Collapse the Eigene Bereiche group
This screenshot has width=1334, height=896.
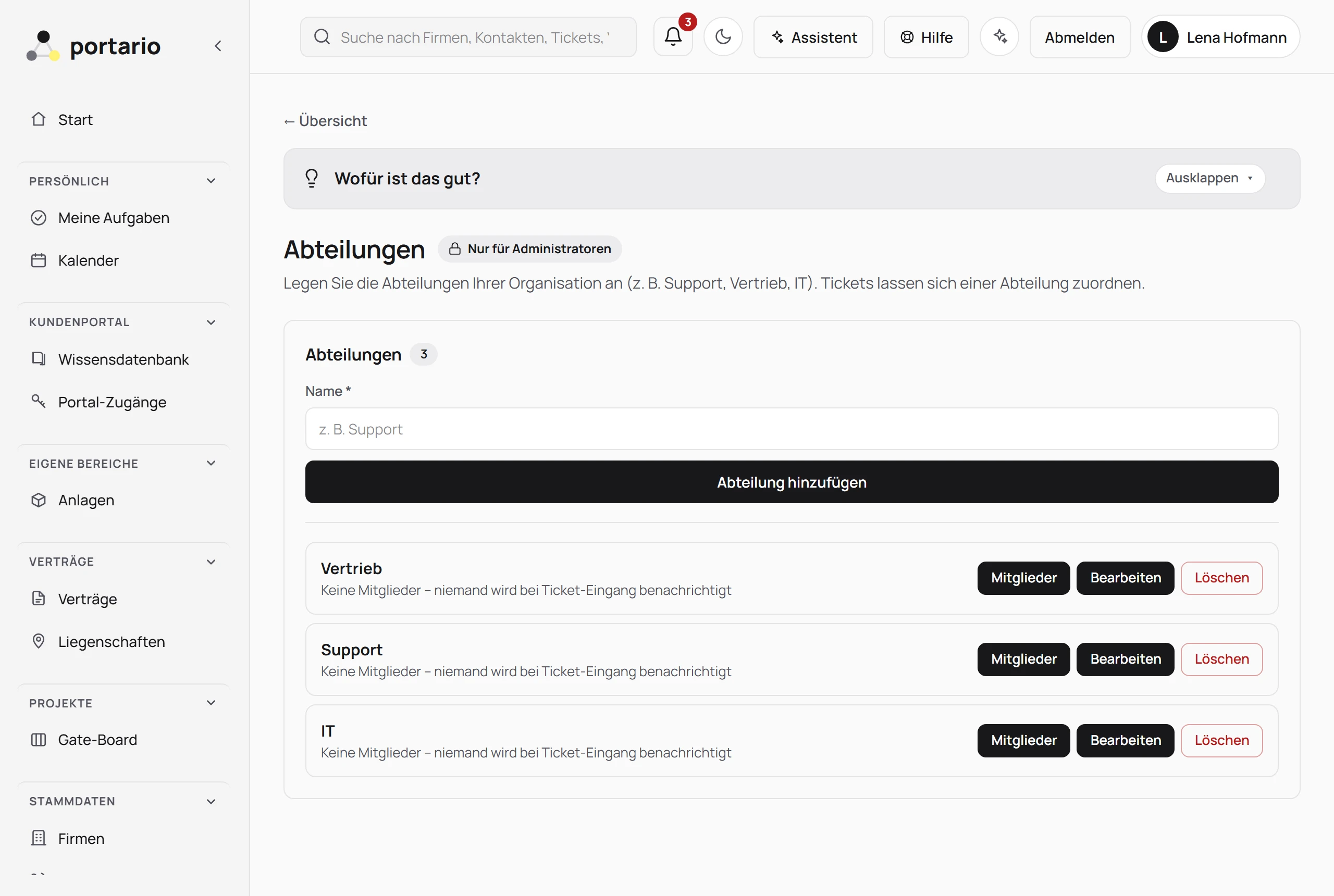(x=211, y=464)
